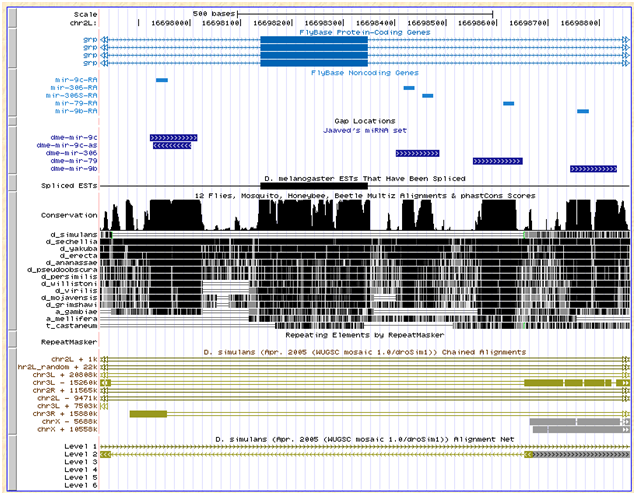Screen dimensions: 636x495
Task: Open the mir-9b-RA gene block
Action: click(x=583, y=111)
